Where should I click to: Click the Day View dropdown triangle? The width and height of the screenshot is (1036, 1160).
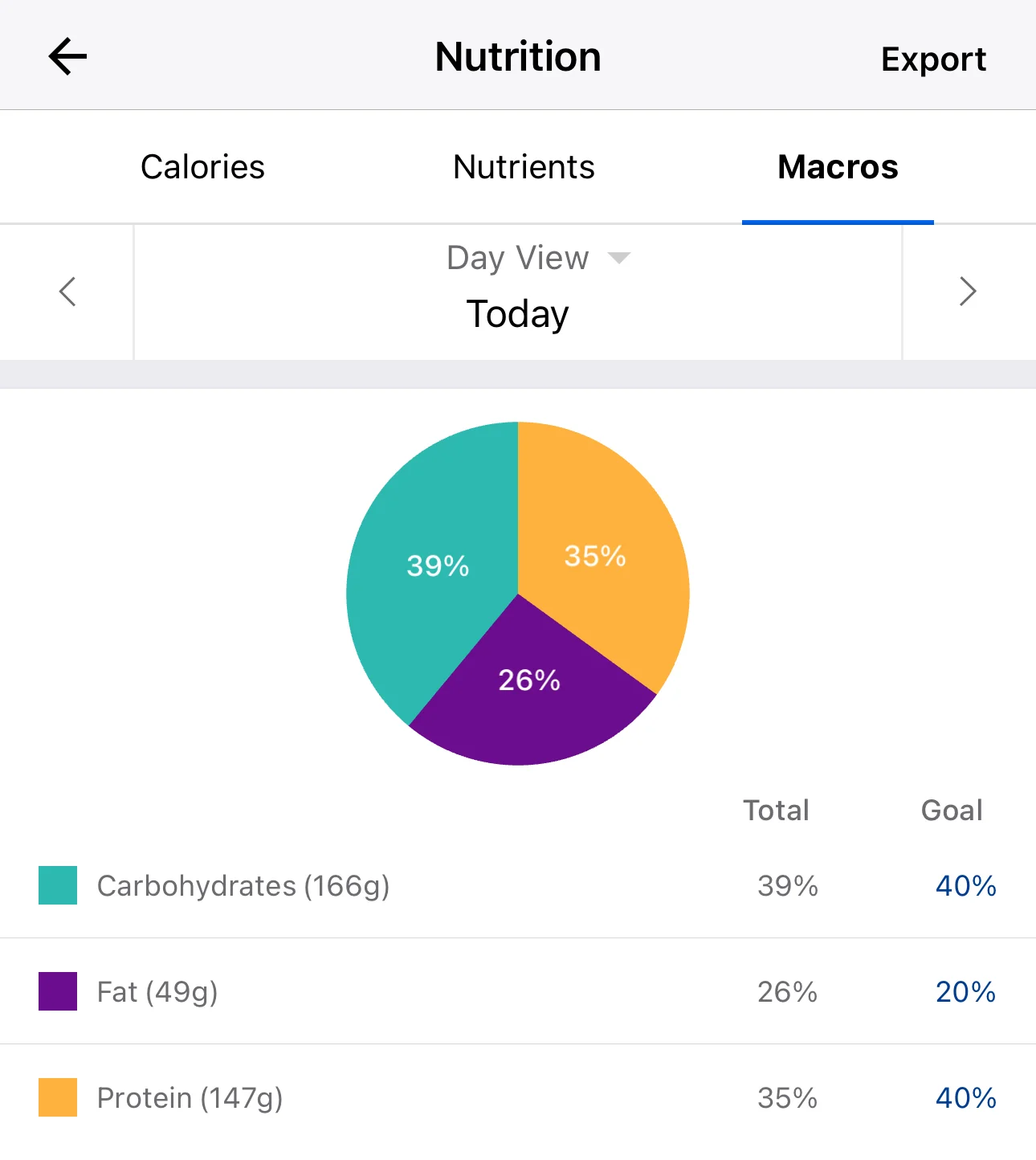click(x=619, y=258)
